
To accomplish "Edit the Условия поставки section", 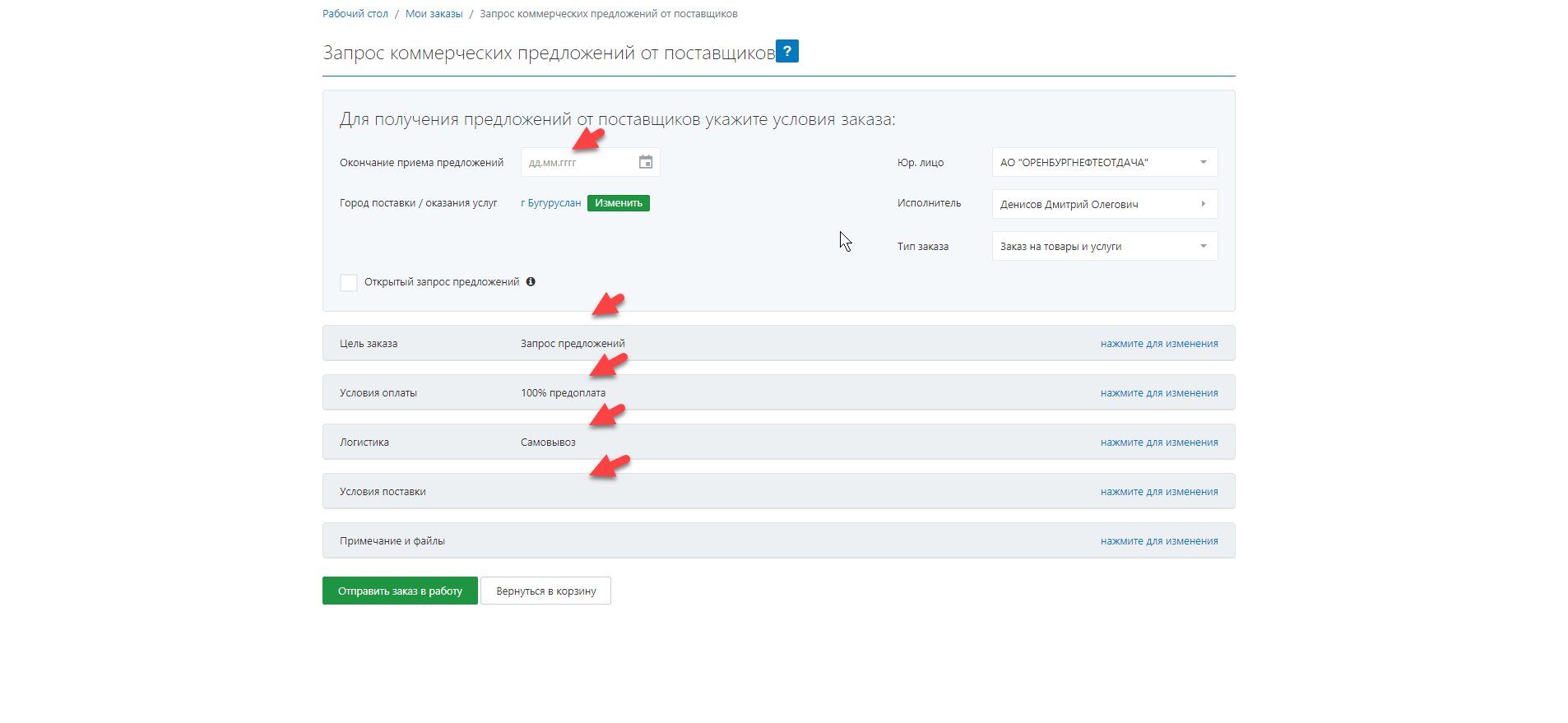I will coord(1158,492).
